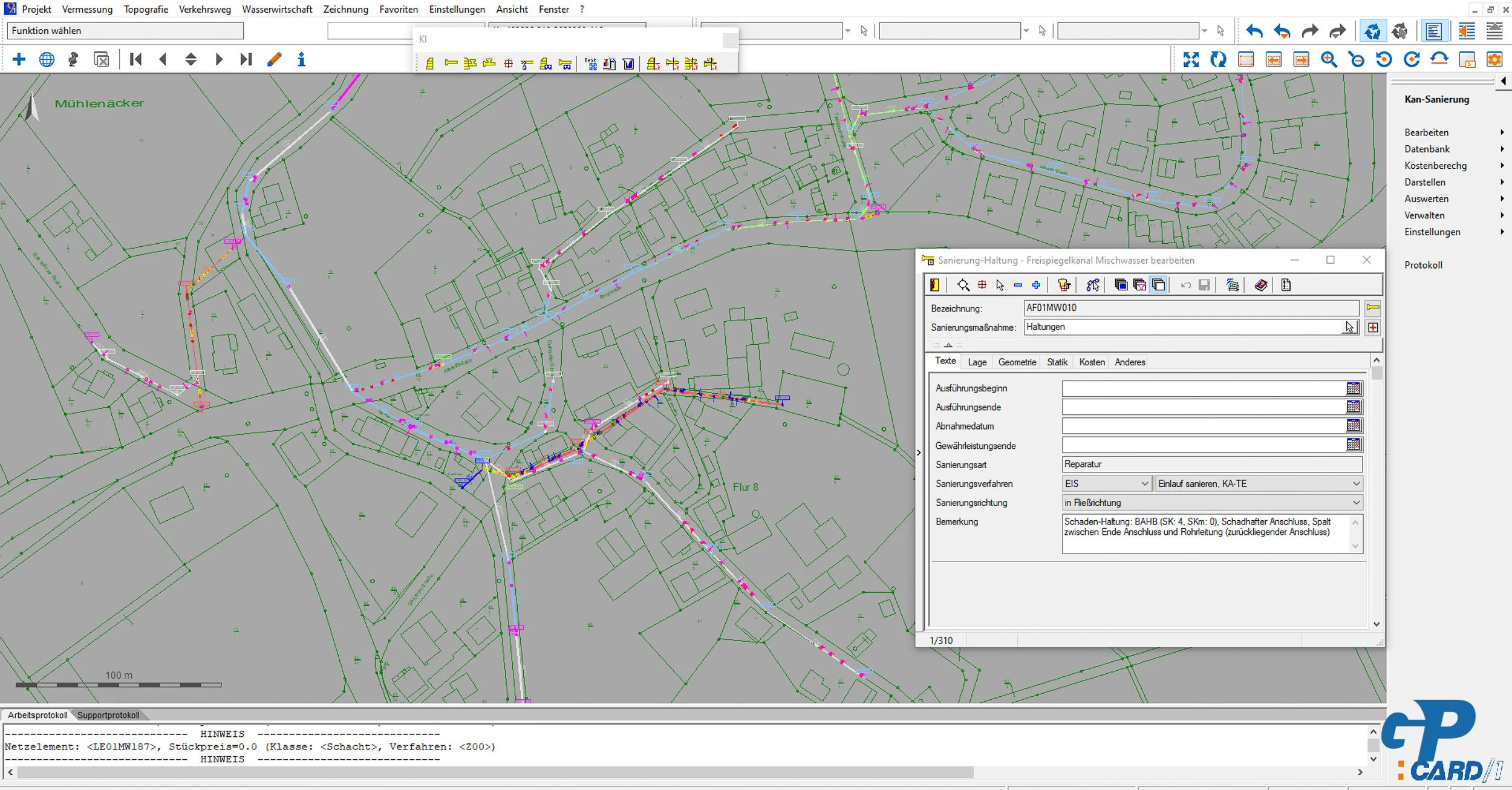The width and height of the screenshot is (1512, 790).
Task: Click the blue undo arrow
Action: (1254, 31)
